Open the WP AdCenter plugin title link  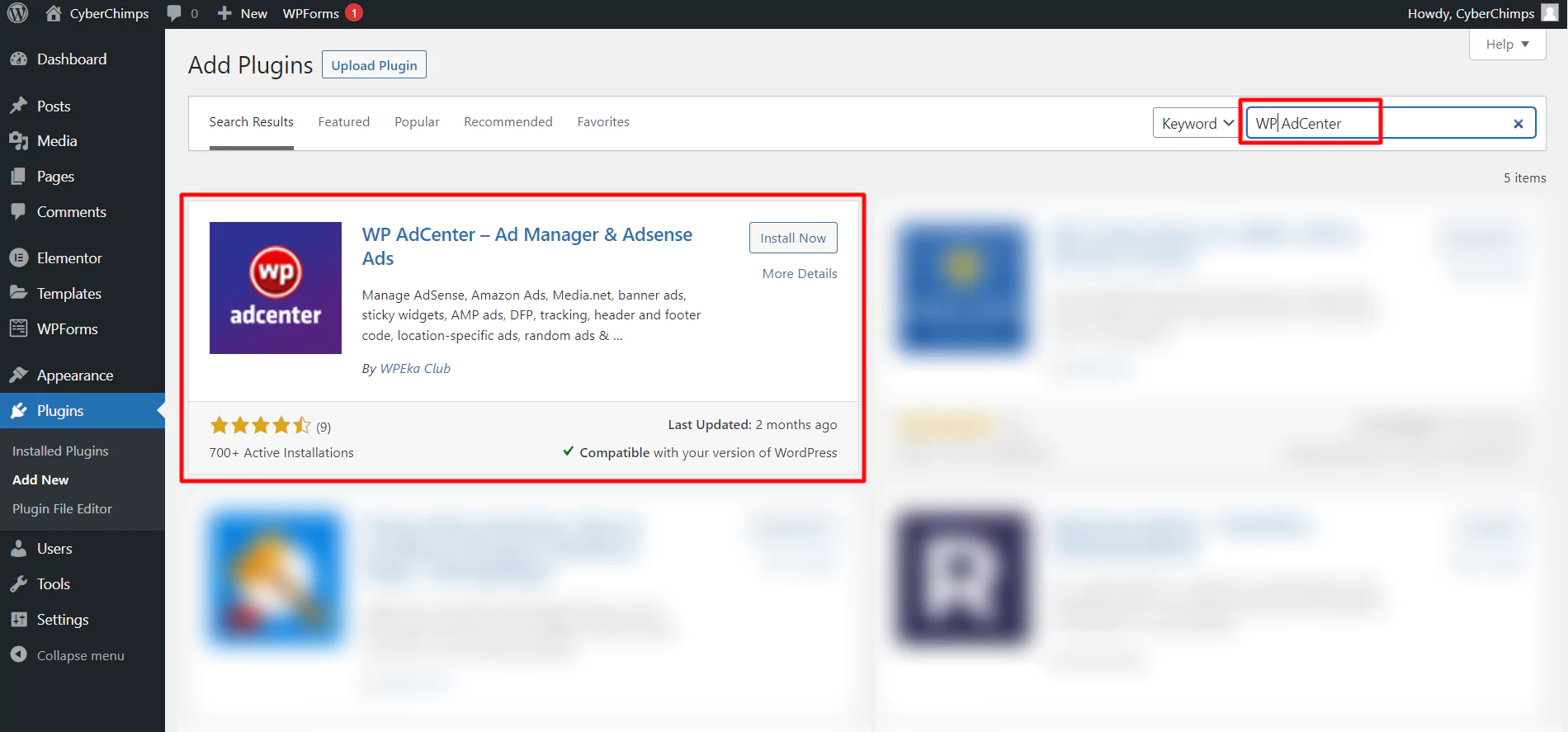(527, 246)
